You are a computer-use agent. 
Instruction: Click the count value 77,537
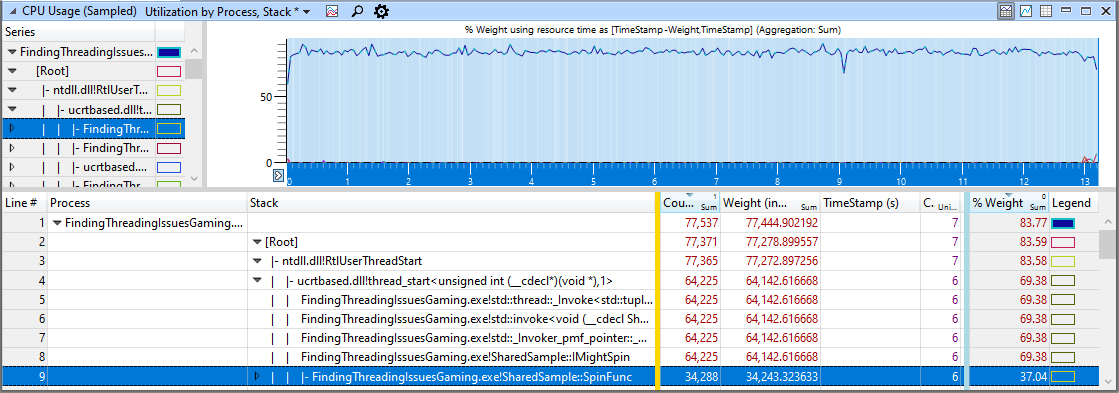click(x=701, y=223)
